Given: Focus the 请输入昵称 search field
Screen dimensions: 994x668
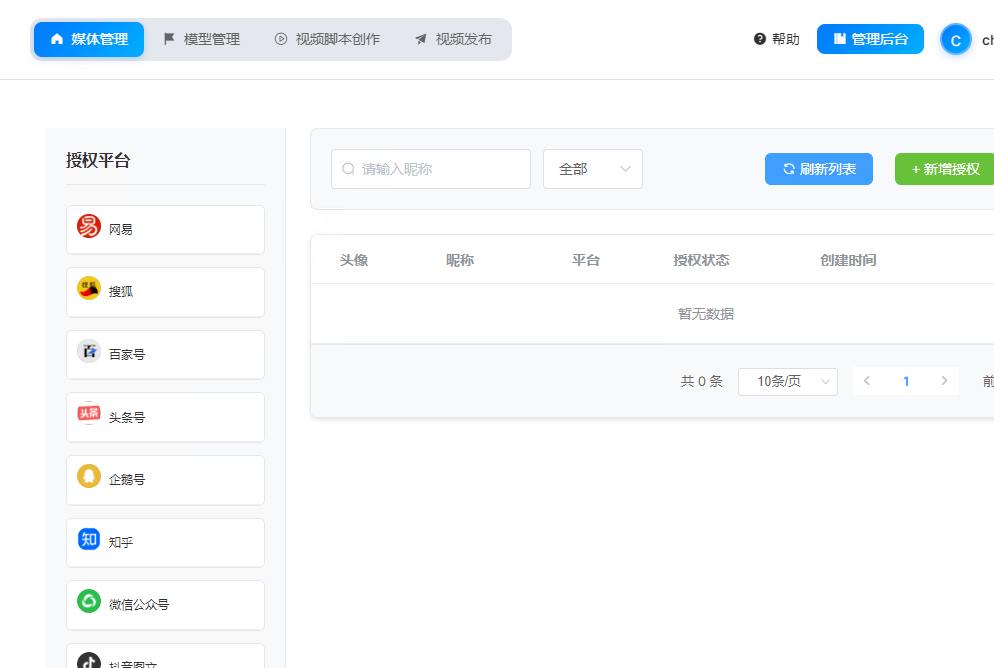Looking at the screenshot, I should 430,169.
